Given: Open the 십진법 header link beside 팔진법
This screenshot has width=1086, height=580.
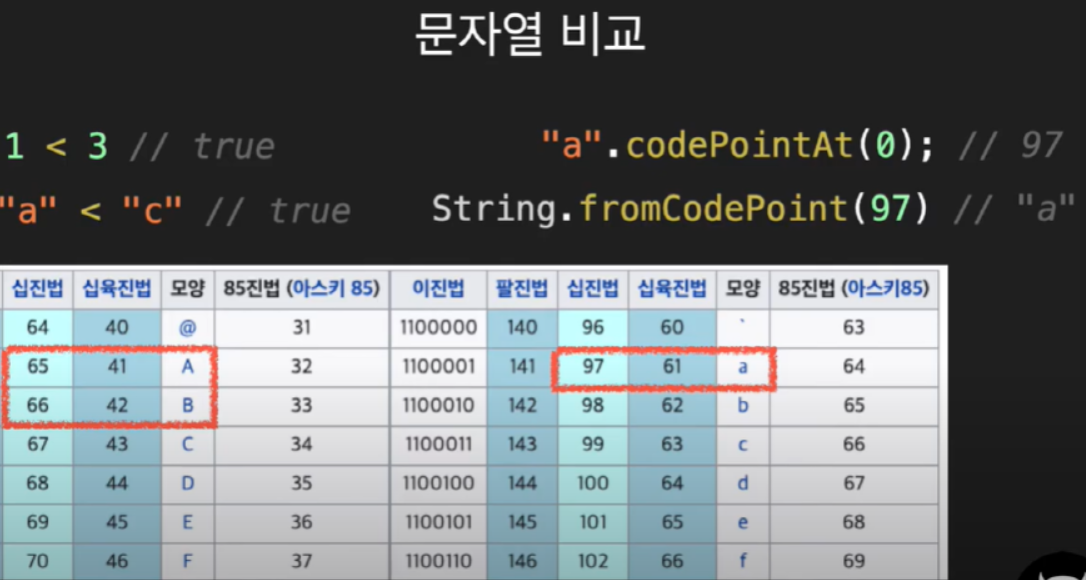Looking at the screenshot, I should pyautogui.click(x=593, y=288).
